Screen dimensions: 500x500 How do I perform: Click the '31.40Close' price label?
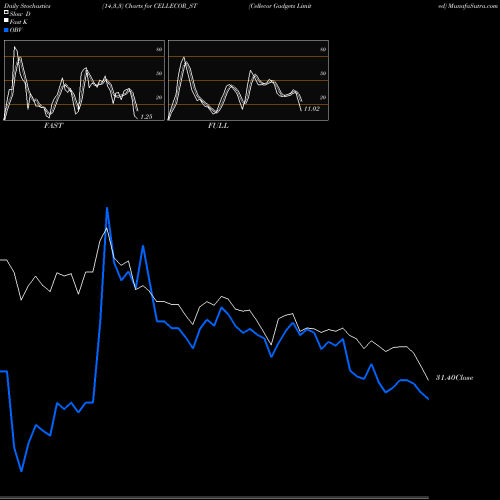[455, 378]
